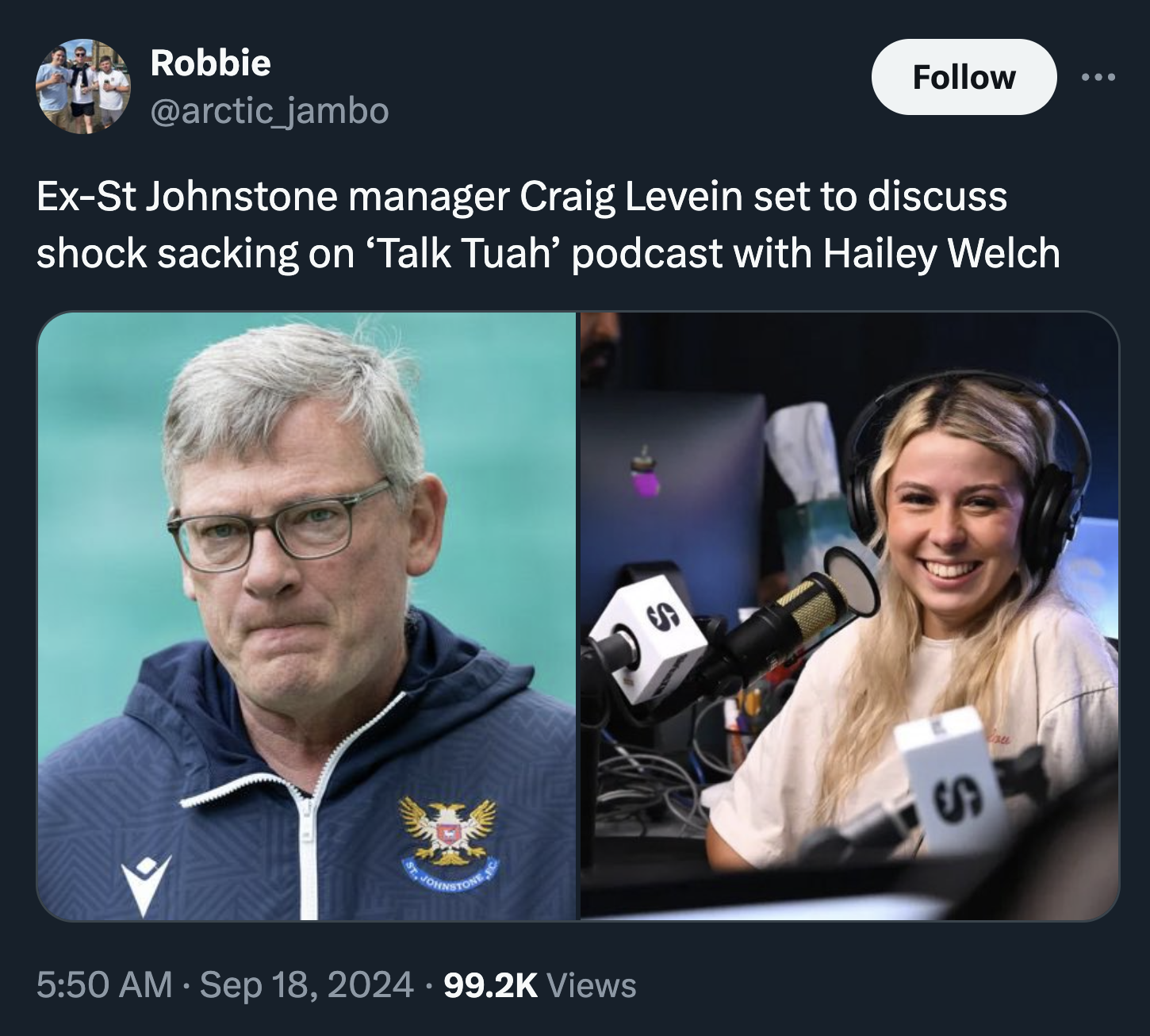1150x1036 pixels.
Task: Click the 99.2K Views count
Action: 539,985
